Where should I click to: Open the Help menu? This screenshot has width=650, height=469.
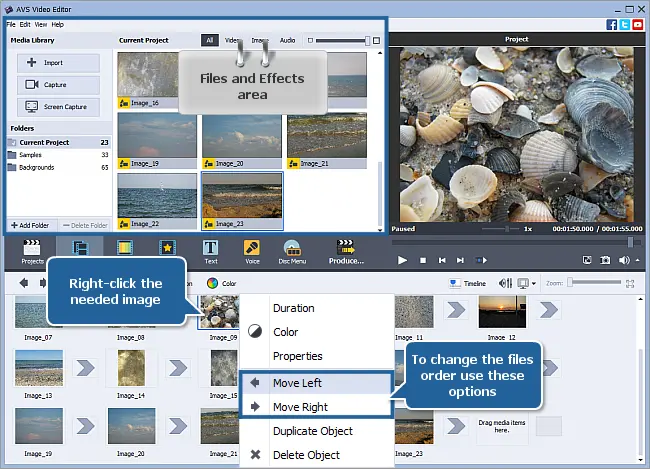click(58, 24)
